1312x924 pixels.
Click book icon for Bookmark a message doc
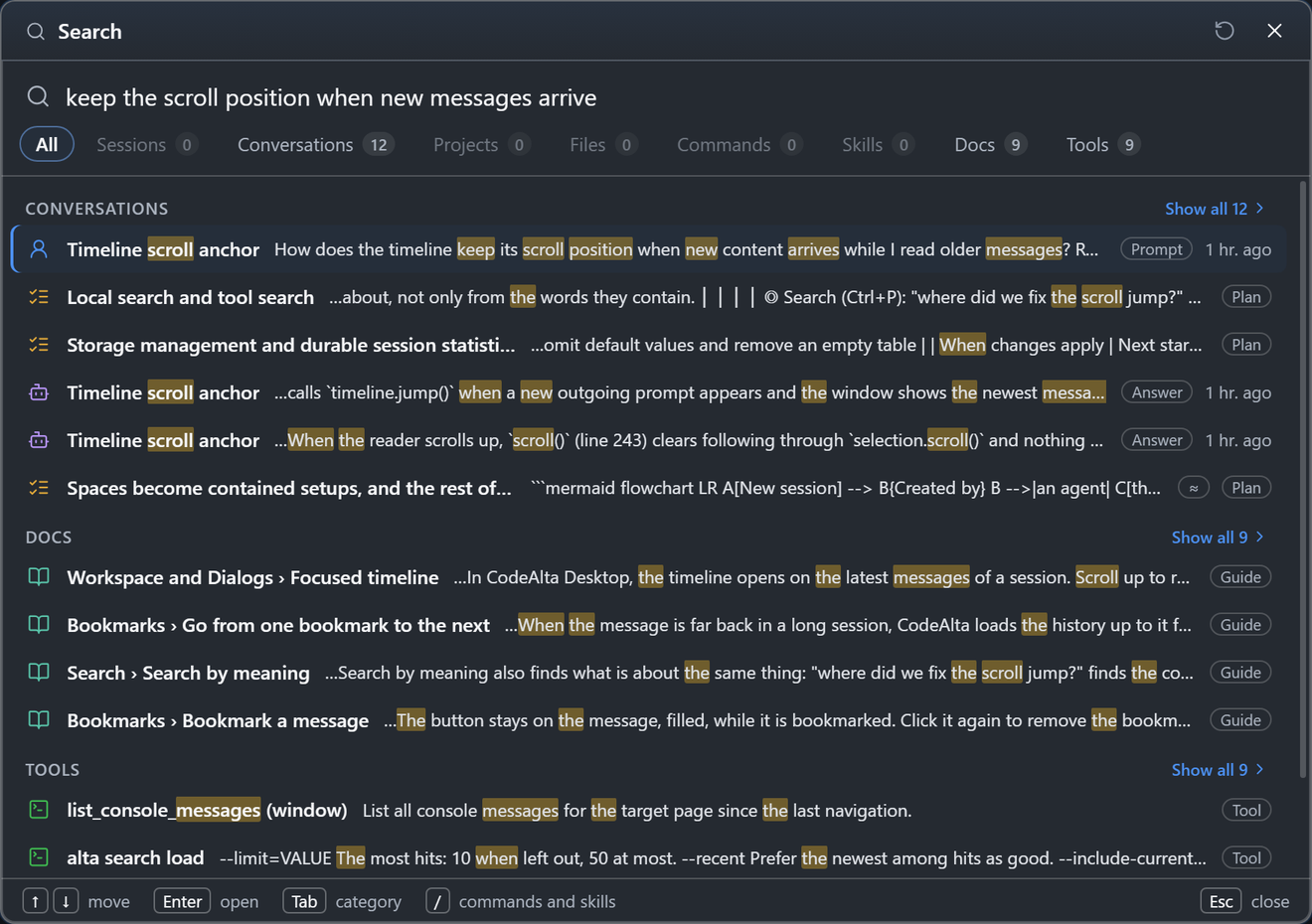coord(39,720)
